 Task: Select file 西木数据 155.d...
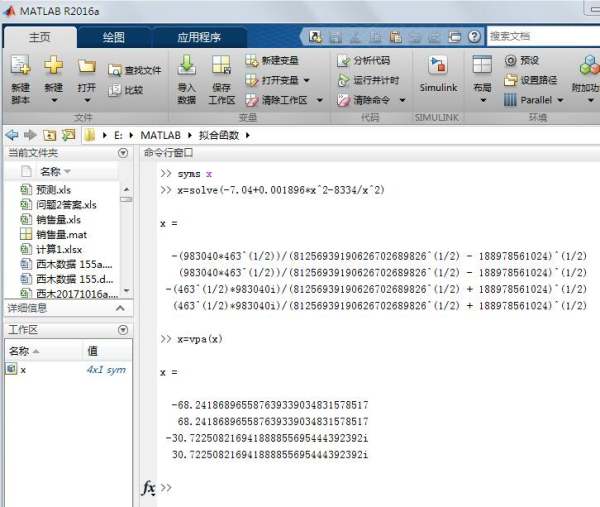(x=67, y=279)
